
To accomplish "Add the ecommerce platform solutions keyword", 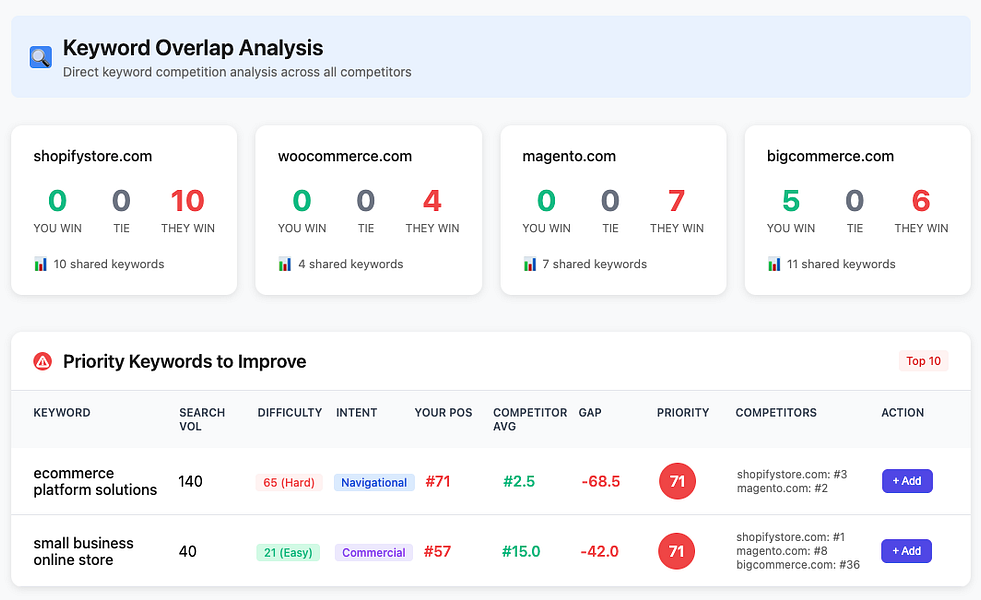I will (x=906, y=481).
